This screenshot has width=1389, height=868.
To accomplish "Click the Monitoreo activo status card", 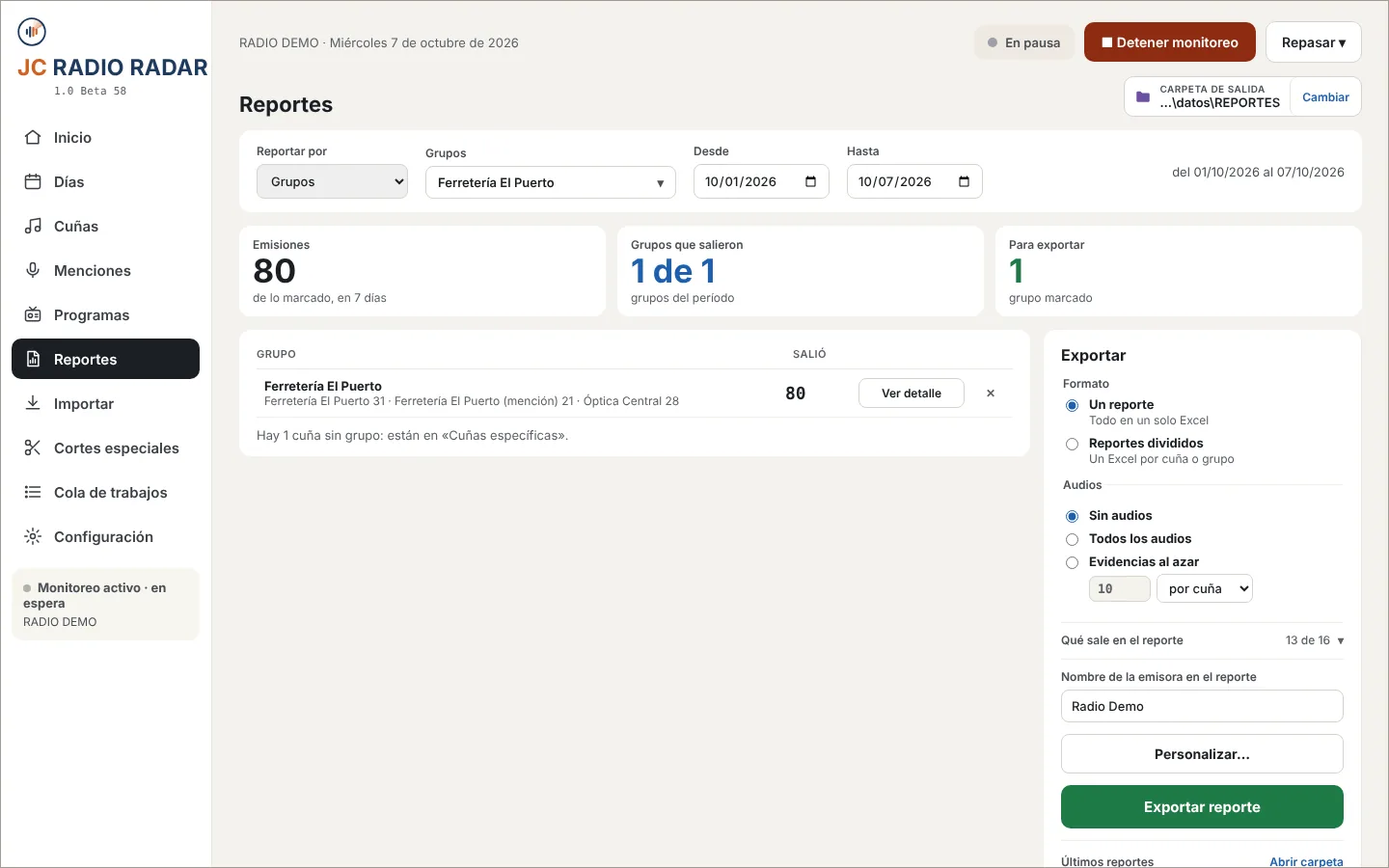I will 105,605.
